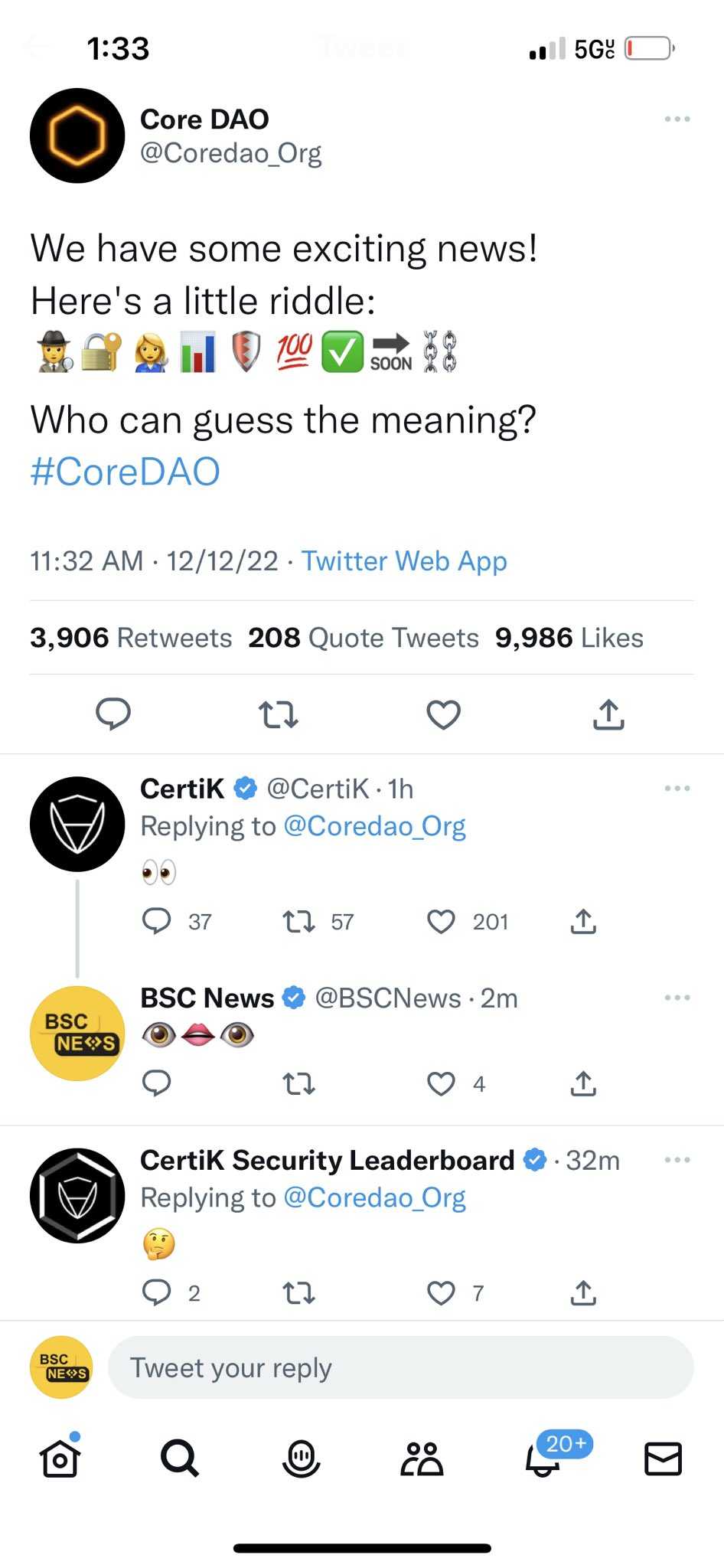
Task: Open Communities from bottom navigation
Action: 422,1458
